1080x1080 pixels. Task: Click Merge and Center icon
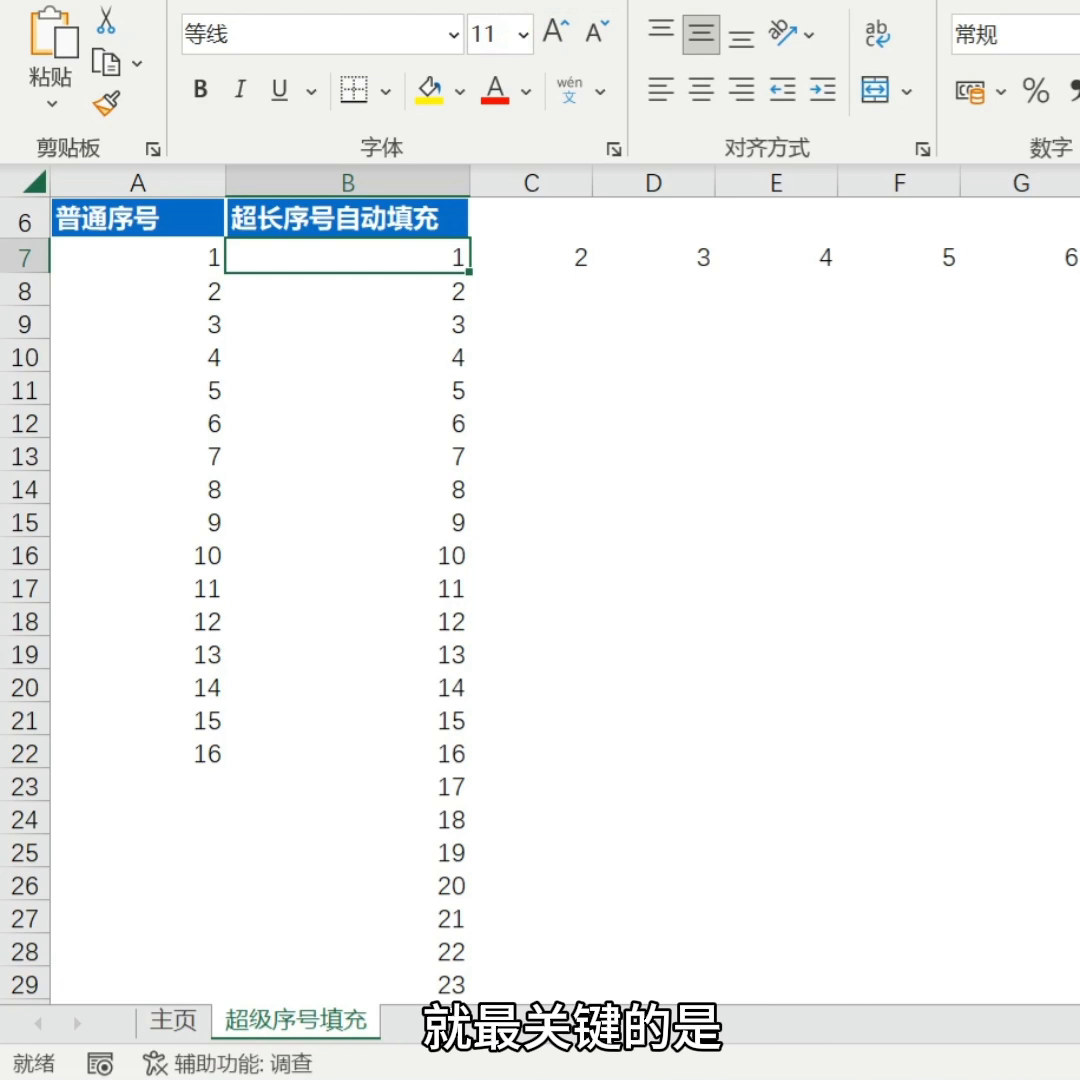[875, 90]
